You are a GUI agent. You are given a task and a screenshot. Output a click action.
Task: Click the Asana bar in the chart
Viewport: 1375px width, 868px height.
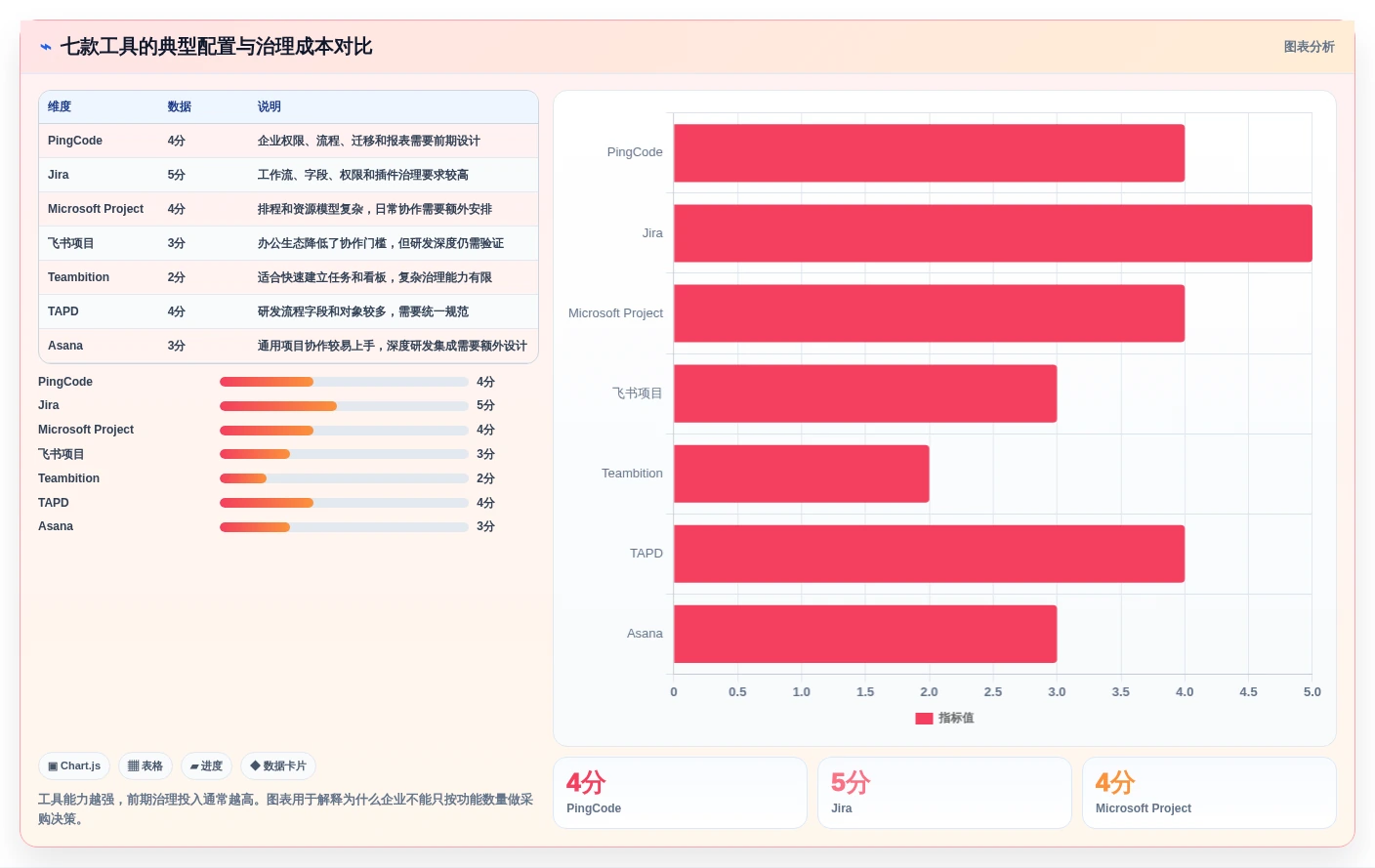coord(865,634)
